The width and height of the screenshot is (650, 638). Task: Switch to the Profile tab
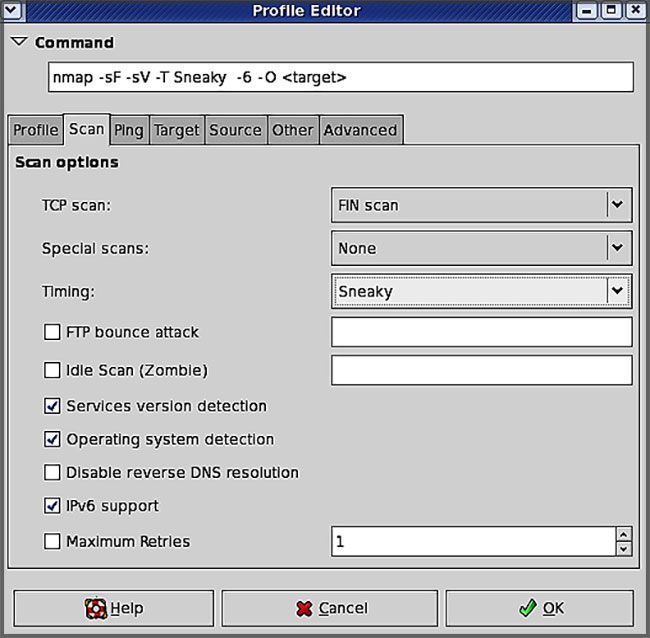click(36, 130)
